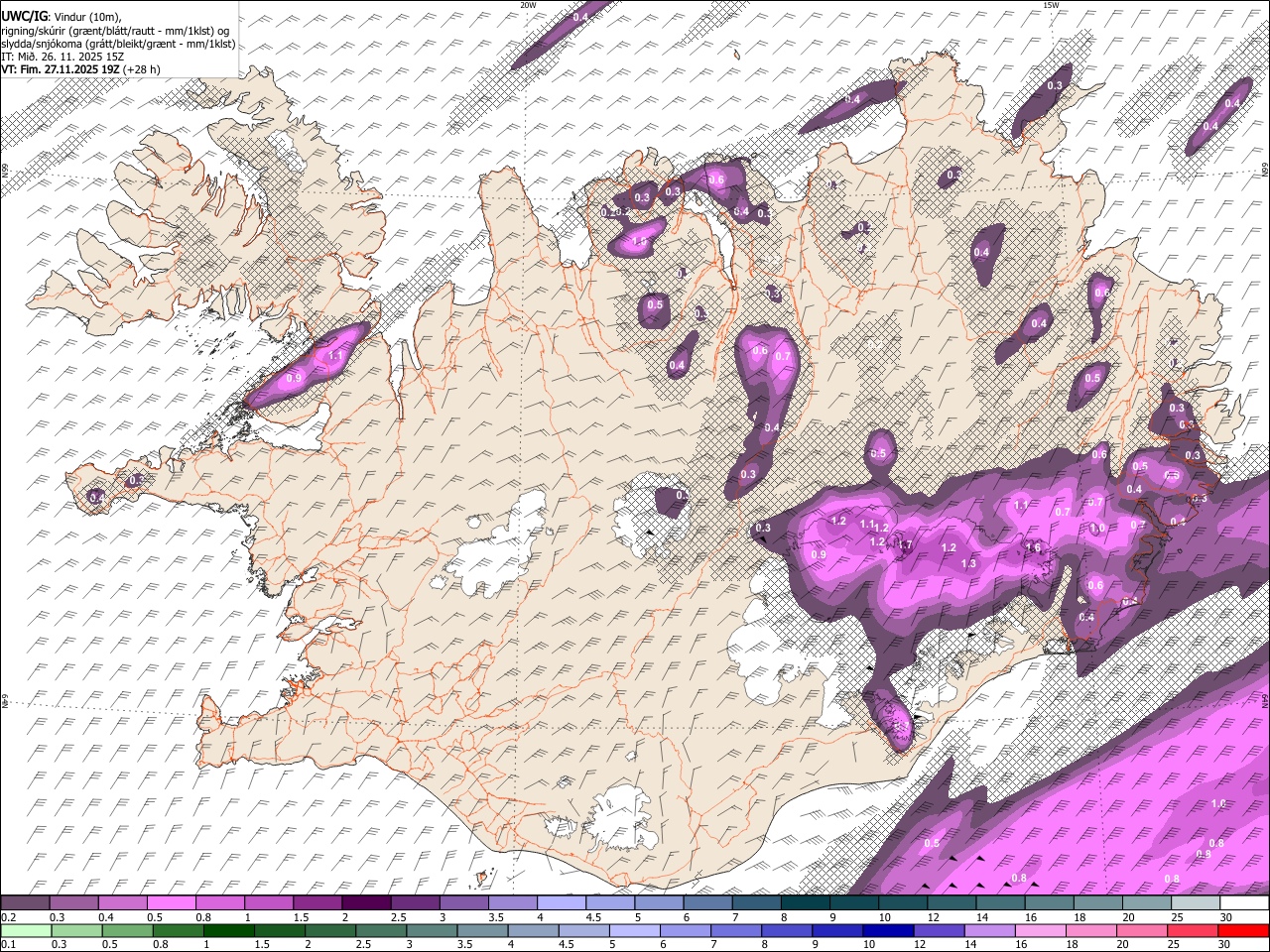Click the lower-row swatch labeled 4.5
The width and height of the screenshot is (1270, 952).
(x=584, y=930)
